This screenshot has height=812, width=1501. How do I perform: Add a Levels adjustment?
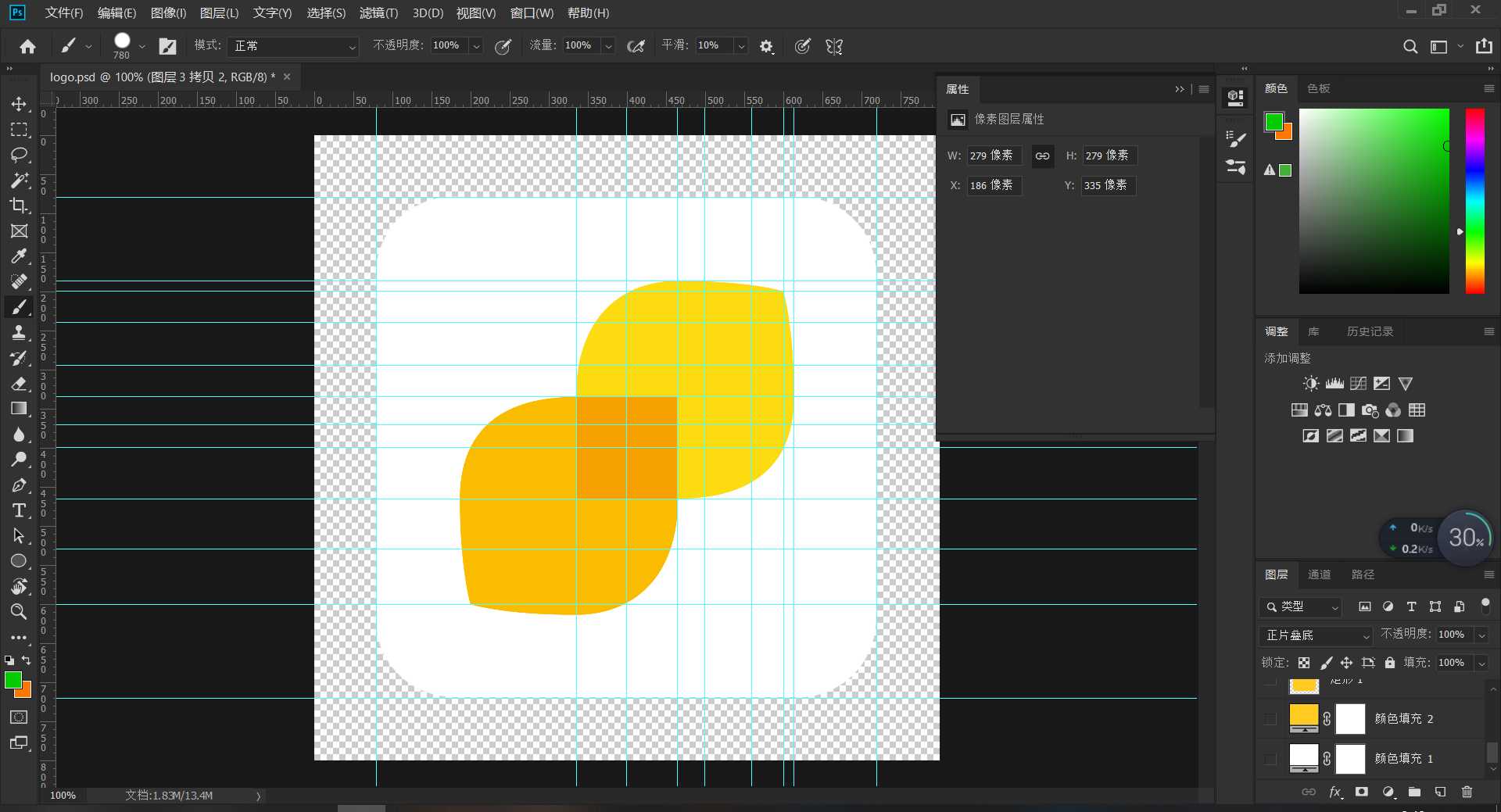point(1334,384)
